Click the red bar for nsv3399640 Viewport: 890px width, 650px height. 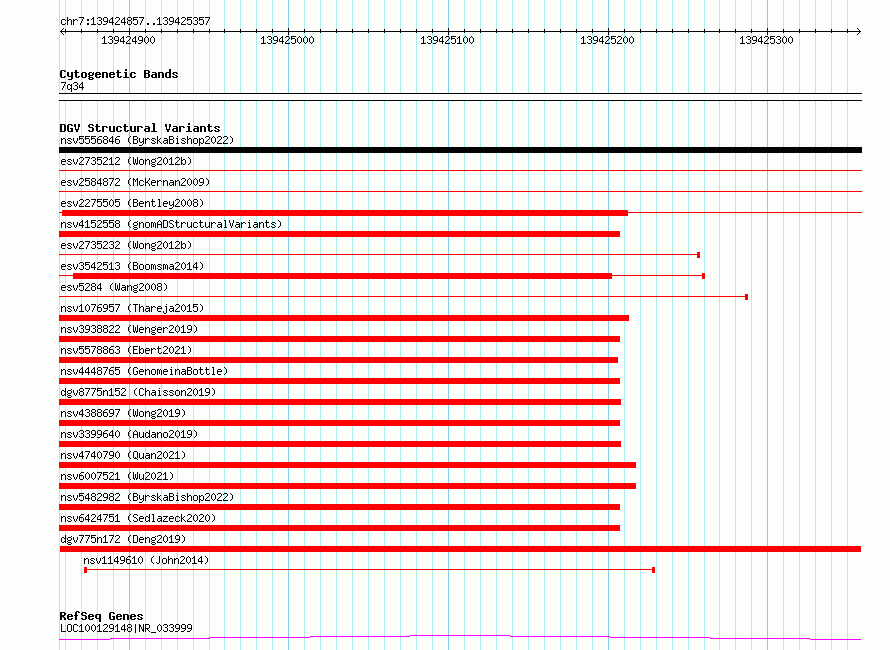click(x=340, y=444)
